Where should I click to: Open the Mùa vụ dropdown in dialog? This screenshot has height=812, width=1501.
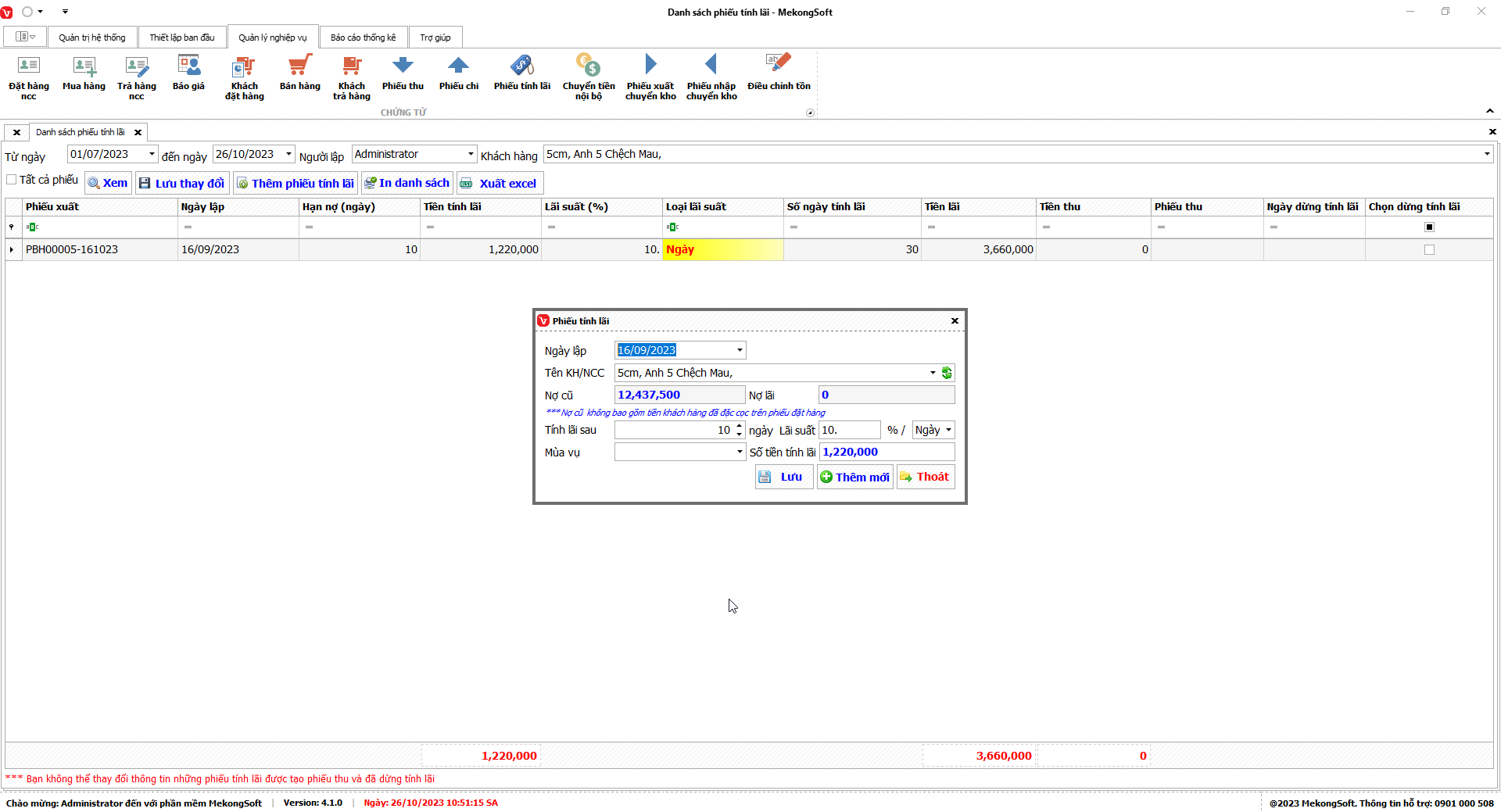click(x=740, y=452)
